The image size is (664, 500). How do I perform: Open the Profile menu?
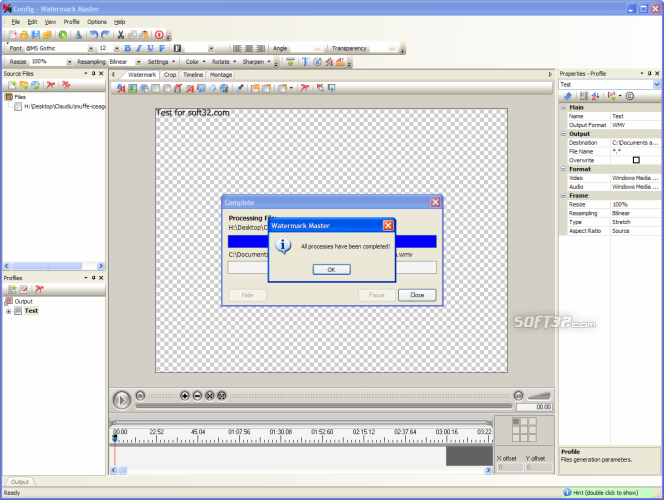point(72,22)
